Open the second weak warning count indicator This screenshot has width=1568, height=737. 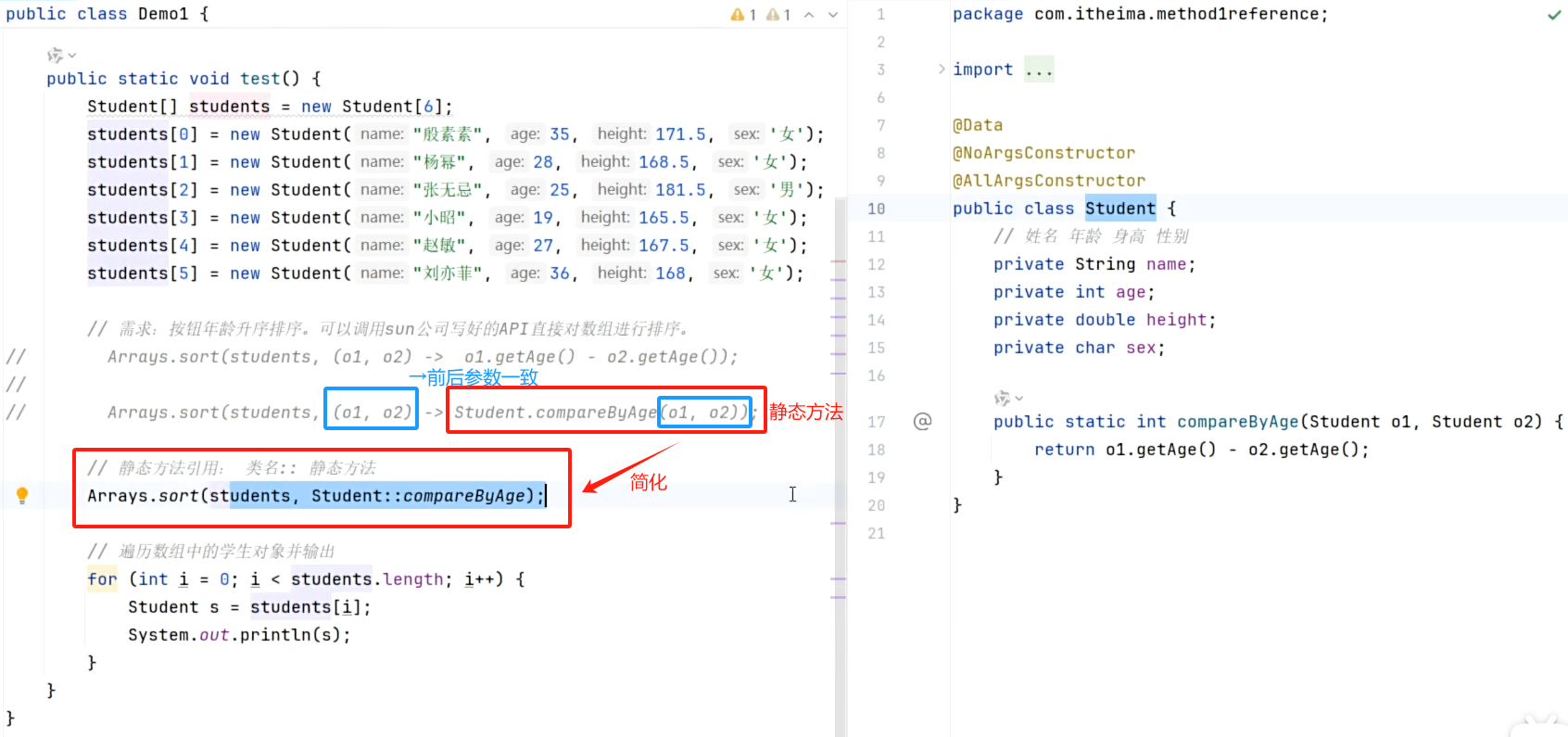(x=778, y=15)
